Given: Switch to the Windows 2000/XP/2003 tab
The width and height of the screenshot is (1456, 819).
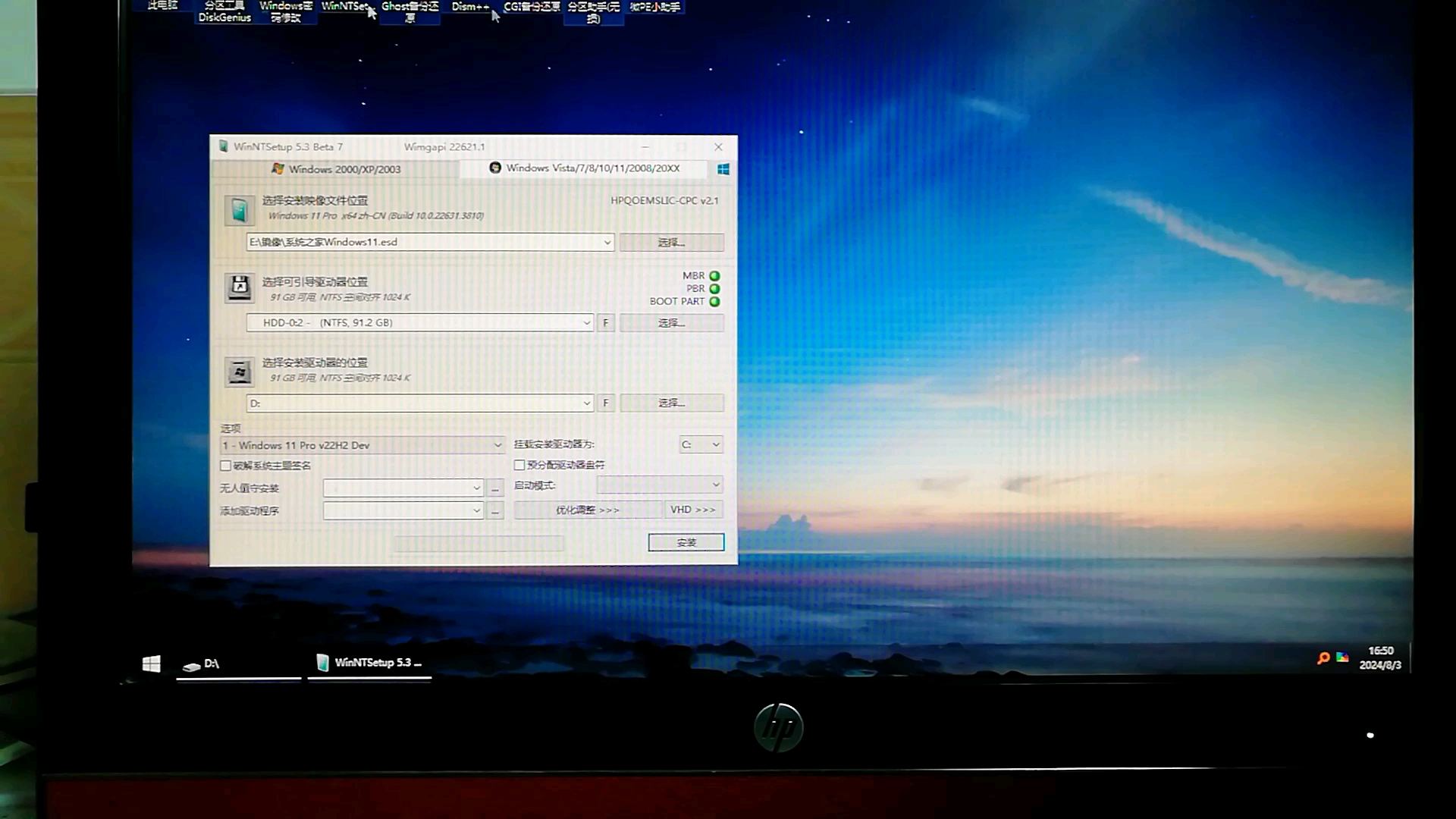Looking at the screenshot, I should pos(335,169).
